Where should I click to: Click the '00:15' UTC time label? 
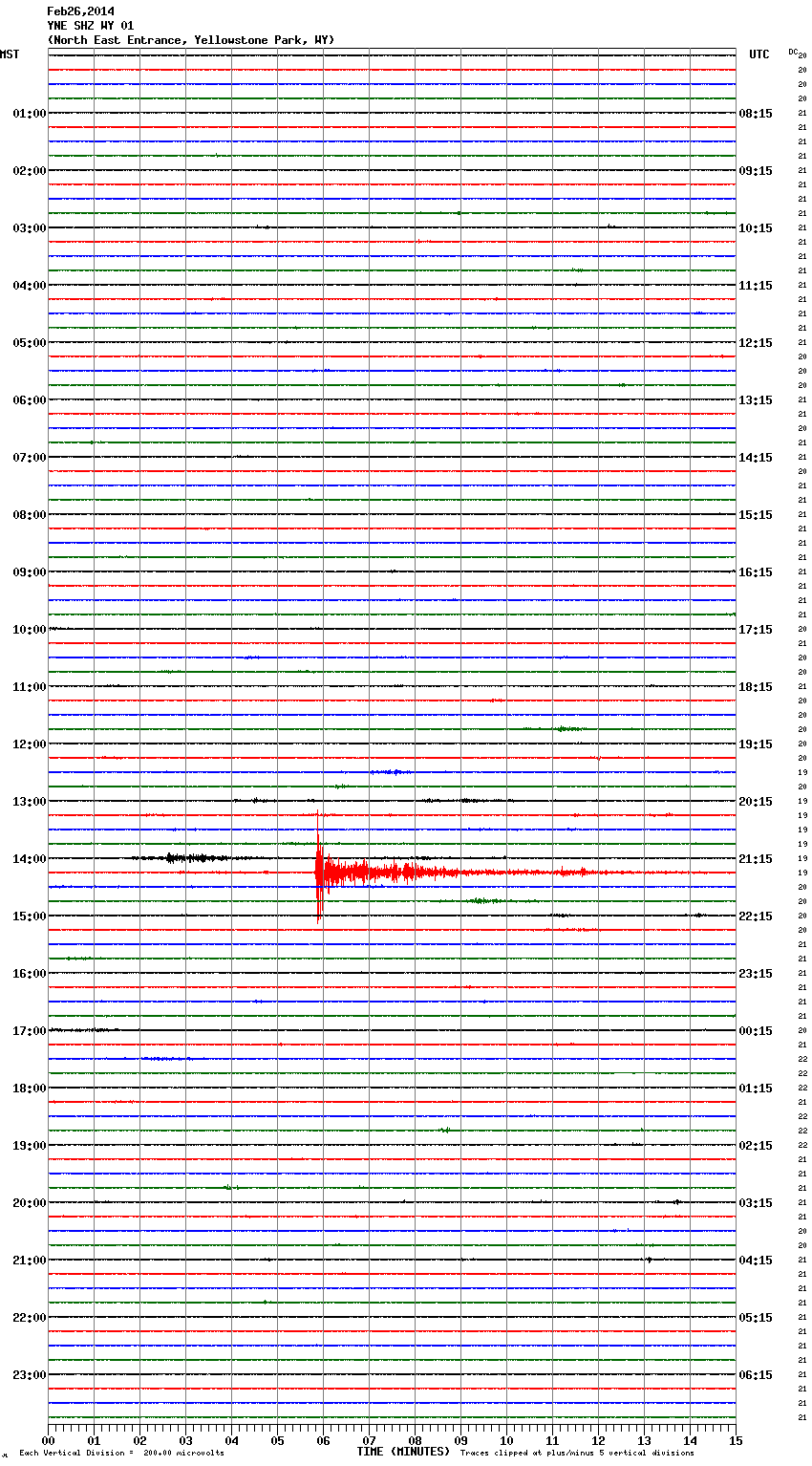756,1031
